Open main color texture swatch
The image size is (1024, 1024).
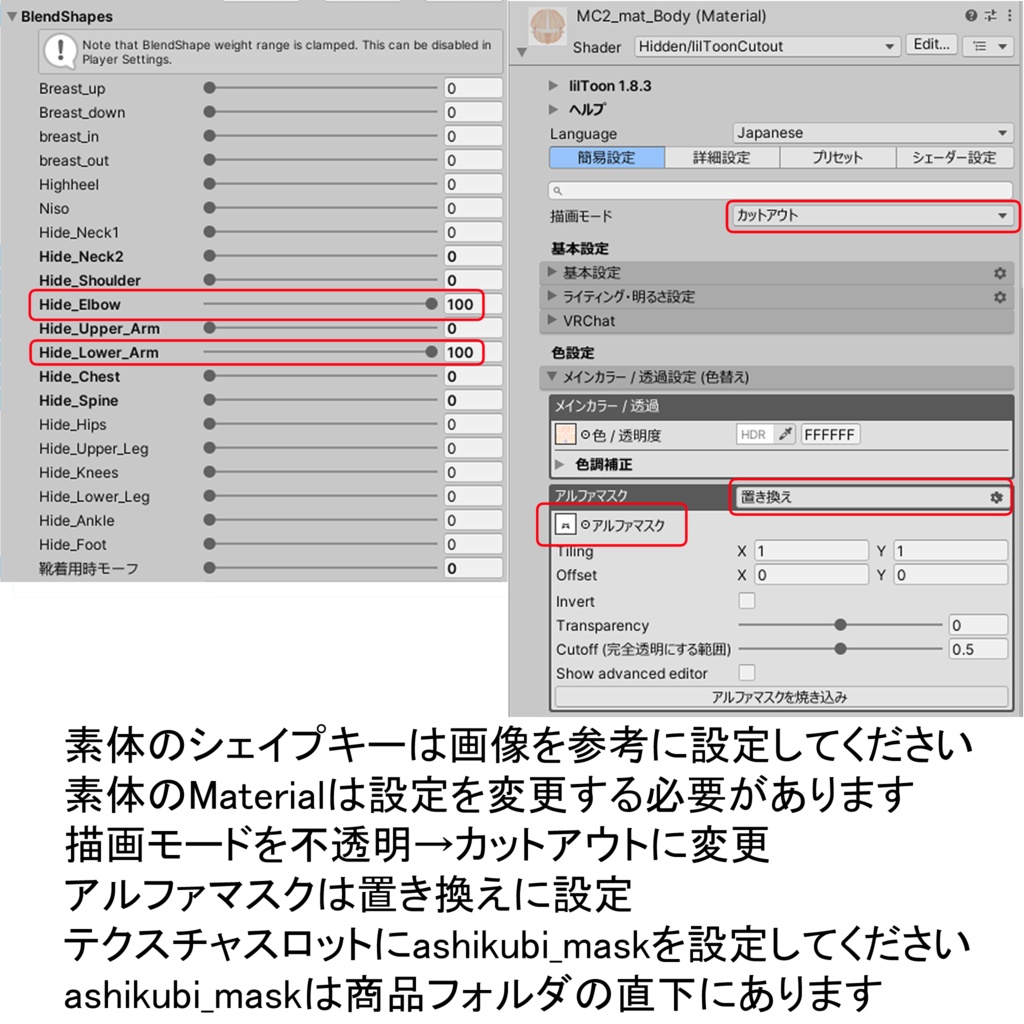click(x=565, y=434)
